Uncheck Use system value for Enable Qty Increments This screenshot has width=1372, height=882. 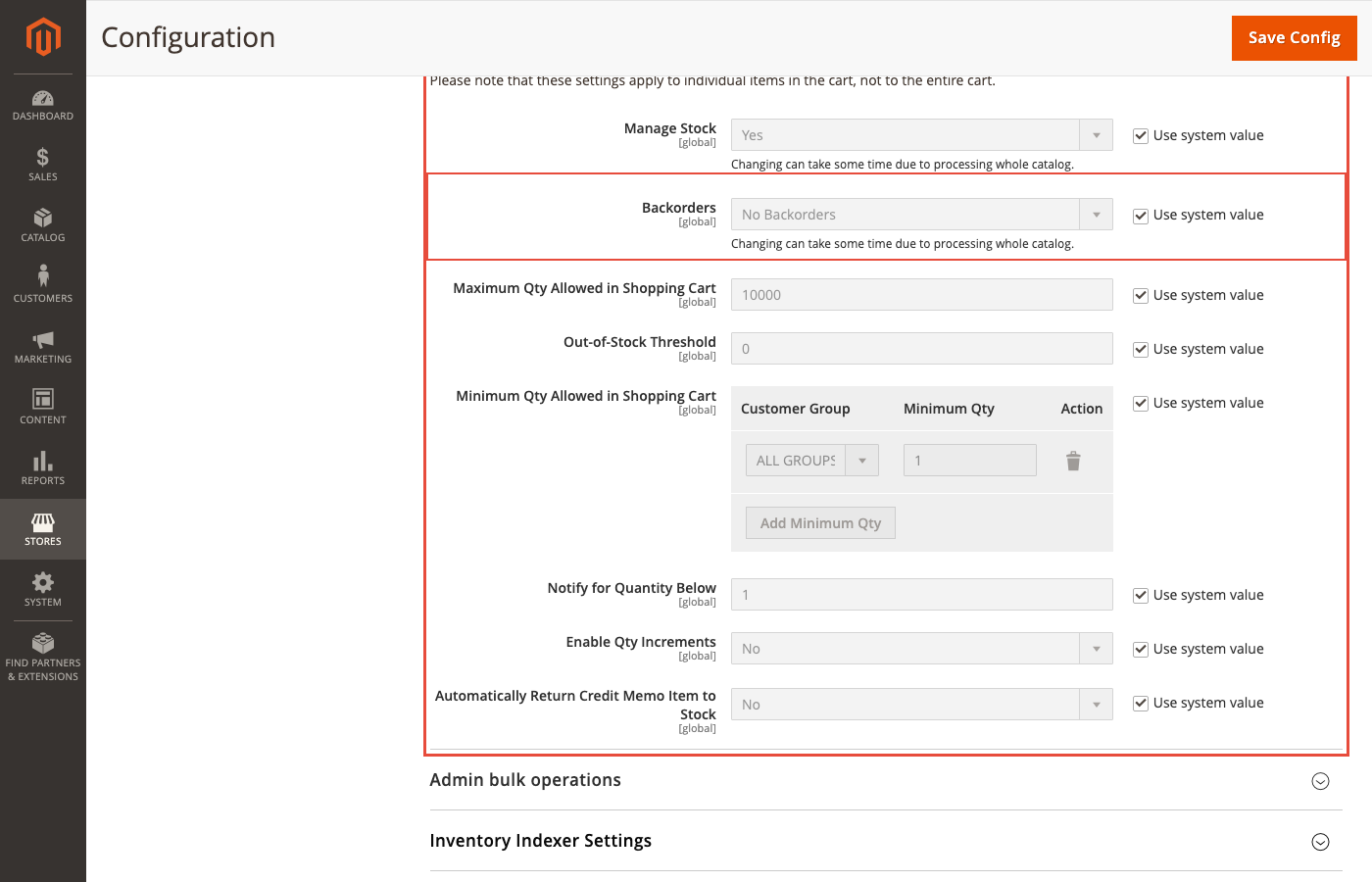pyautogui.click(x=1141, y=649)
